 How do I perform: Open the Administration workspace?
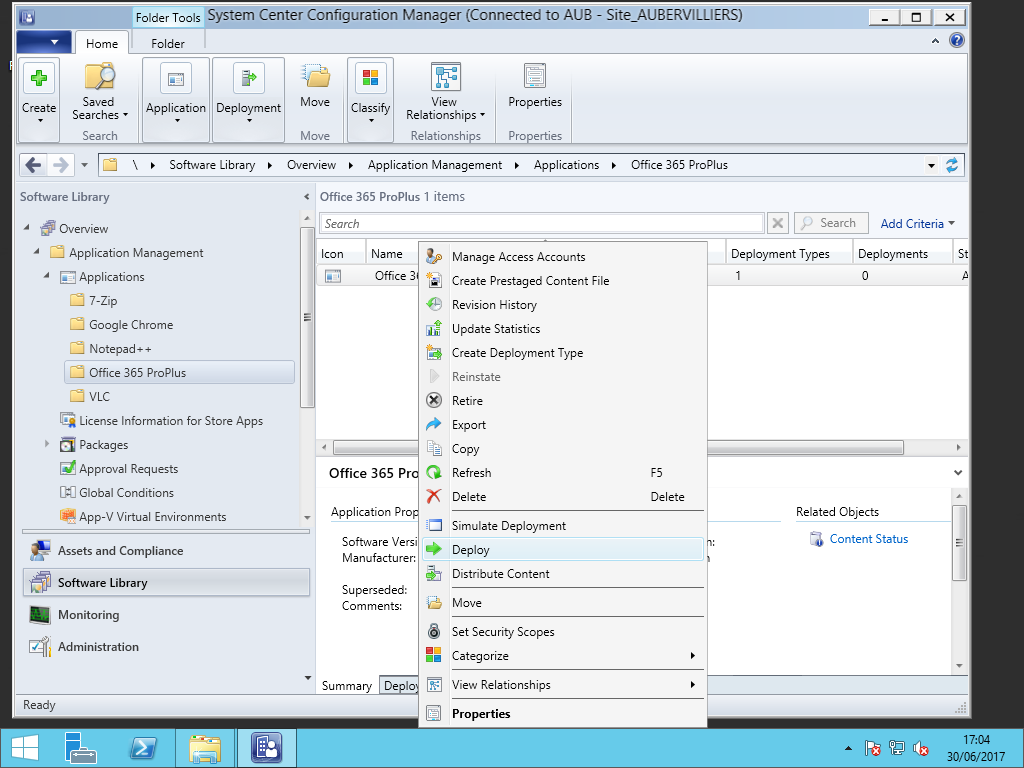pos(166,647)
